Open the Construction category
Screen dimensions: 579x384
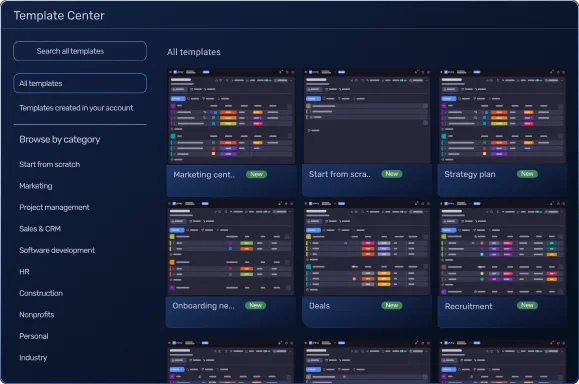pyautogui.click(x=41, y=293)
